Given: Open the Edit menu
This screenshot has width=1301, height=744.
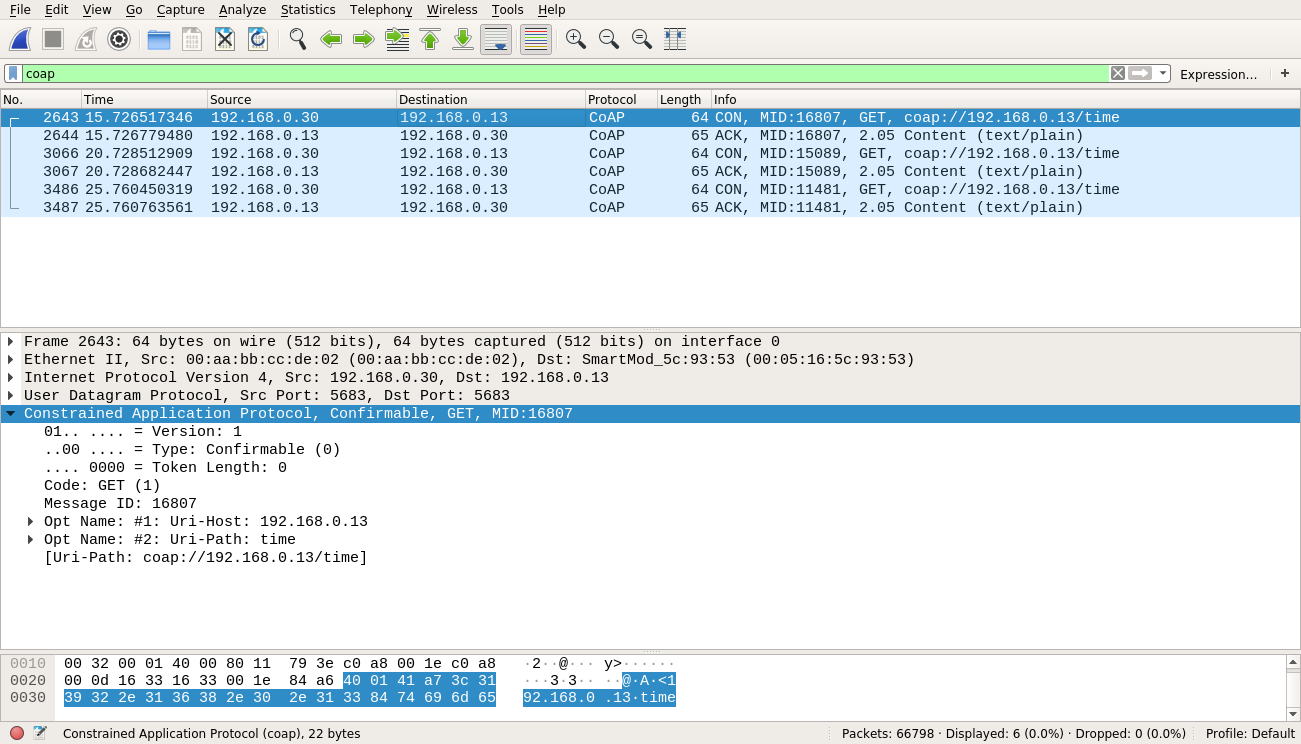Looking at the screenshot, I should [57, 9].
